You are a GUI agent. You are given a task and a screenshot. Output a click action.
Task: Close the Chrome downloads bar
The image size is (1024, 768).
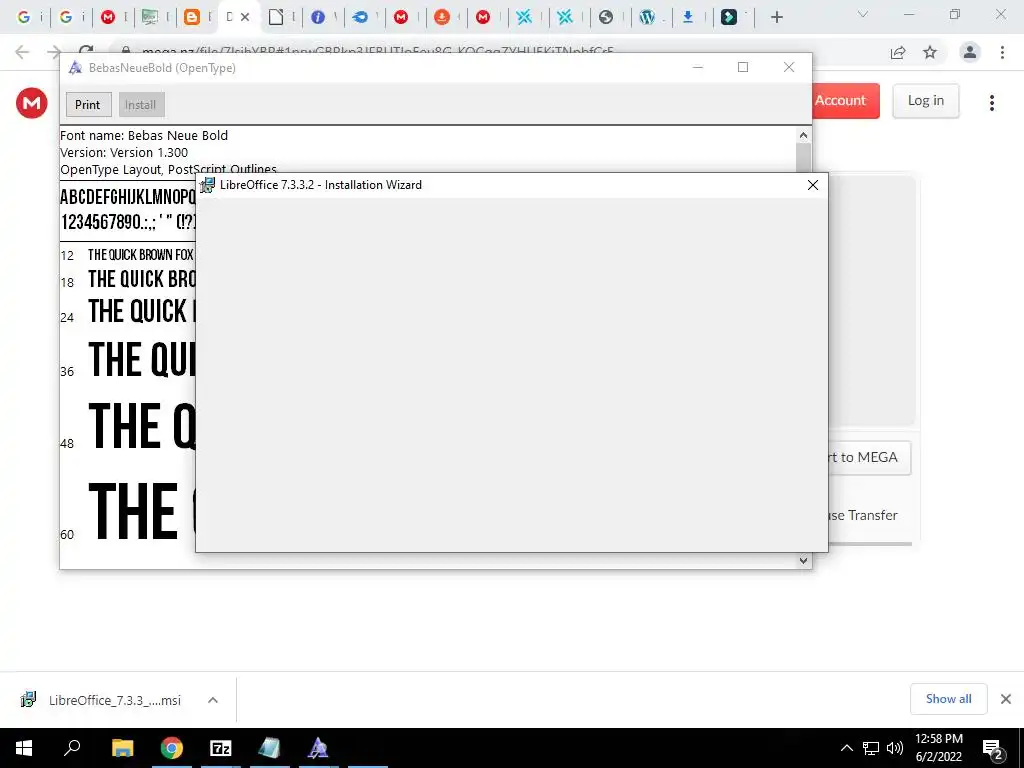[x=1006, y=699]
